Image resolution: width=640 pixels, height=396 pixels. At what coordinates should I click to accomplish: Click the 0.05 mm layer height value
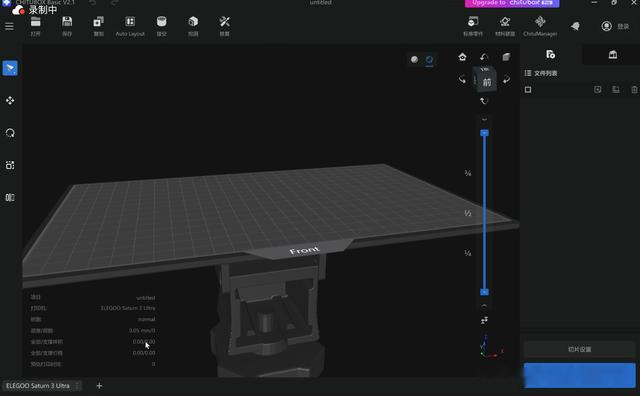click(x=142, y=330)
